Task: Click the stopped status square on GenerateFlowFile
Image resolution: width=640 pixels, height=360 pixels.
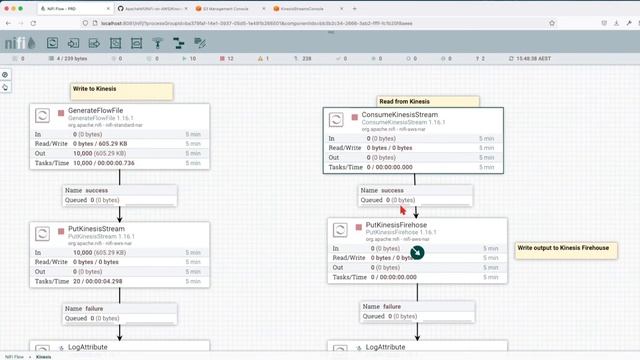Action: pos(61,113)
